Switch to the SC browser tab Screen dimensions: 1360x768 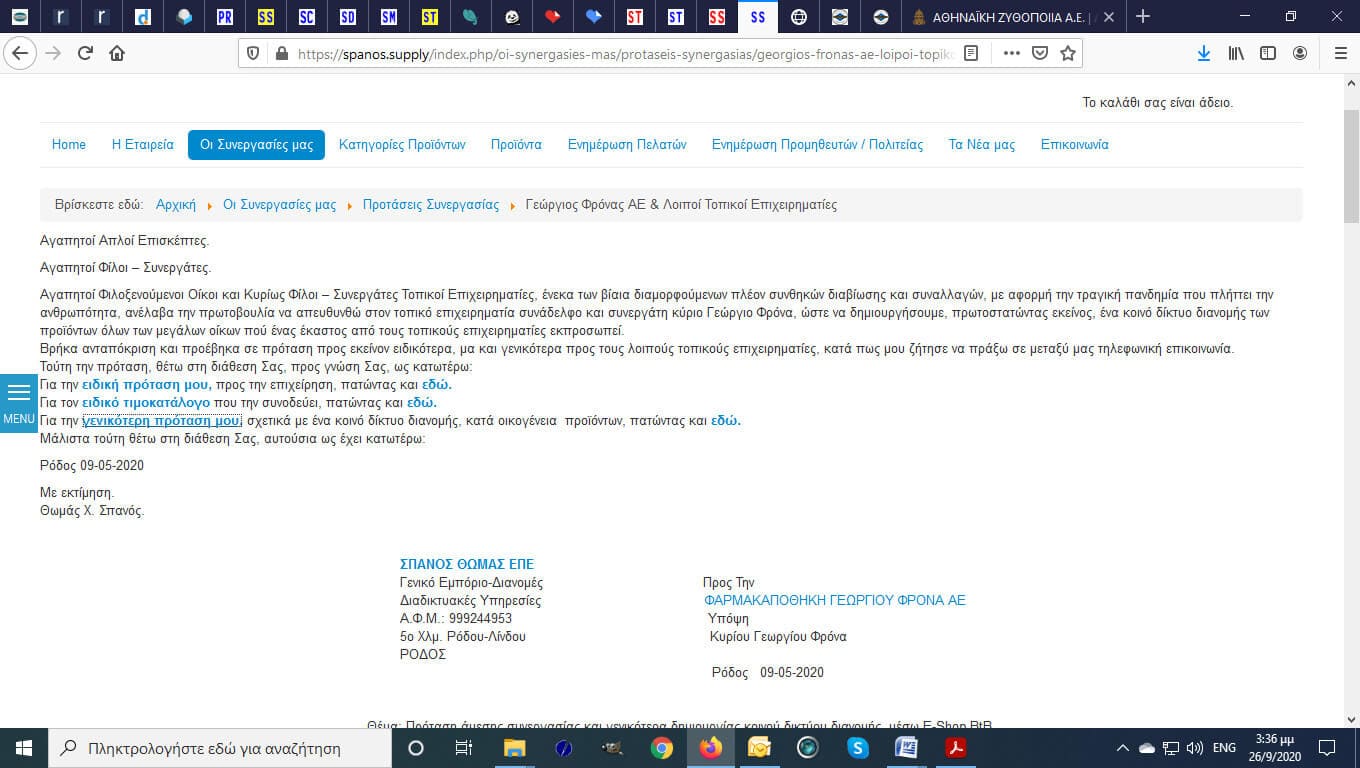[307, 17]
